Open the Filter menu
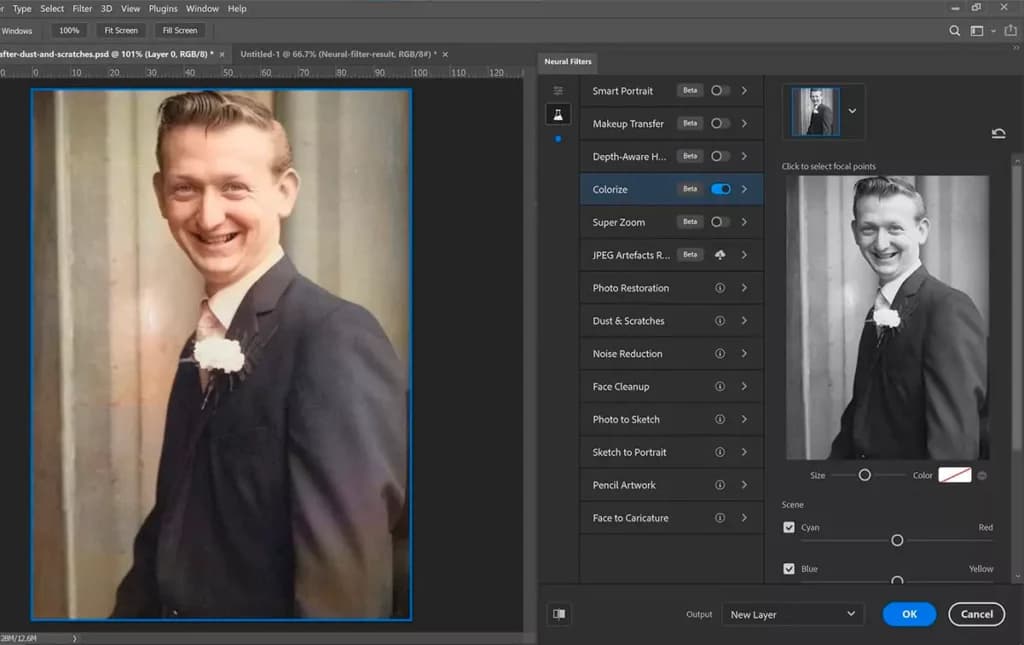The width and height of the screenshot is (1024, 645). pyautogui.click(x=82, y=8)
